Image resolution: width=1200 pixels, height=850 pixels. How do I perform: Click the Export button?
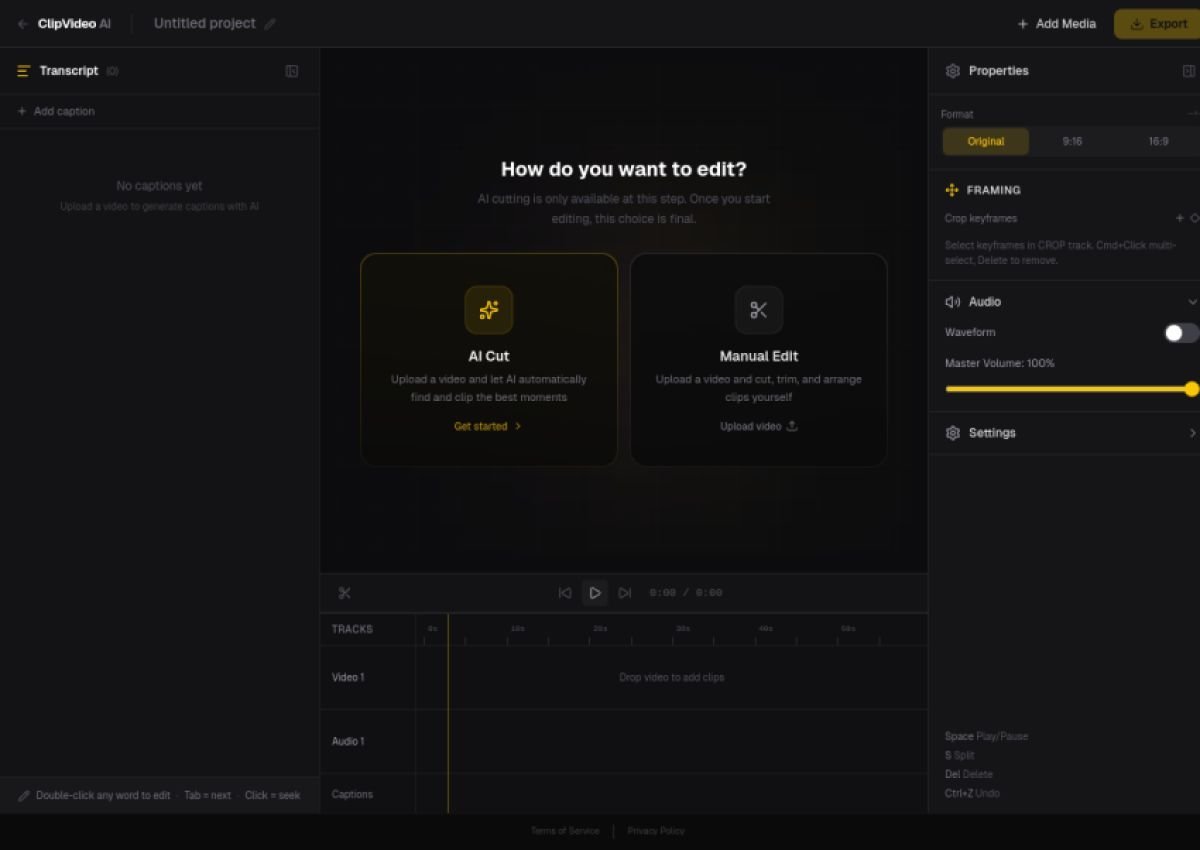click(1157, 24)
